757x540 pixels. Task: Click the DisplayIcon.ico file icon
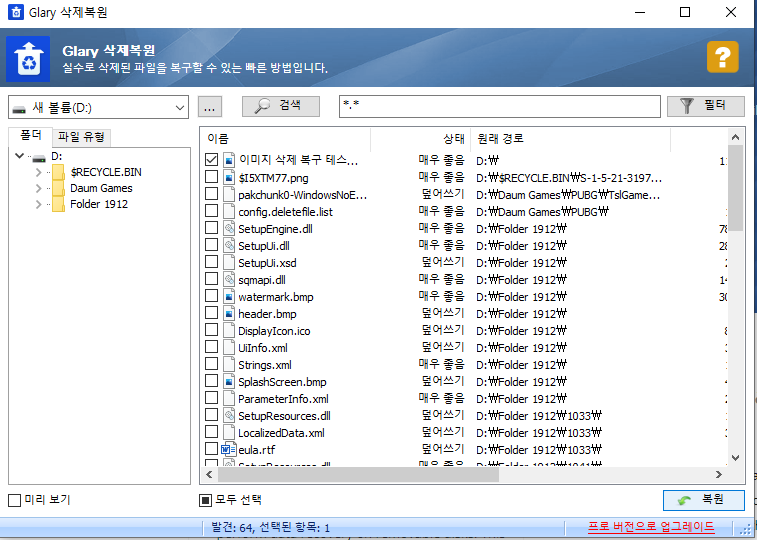tap(229, 330)
